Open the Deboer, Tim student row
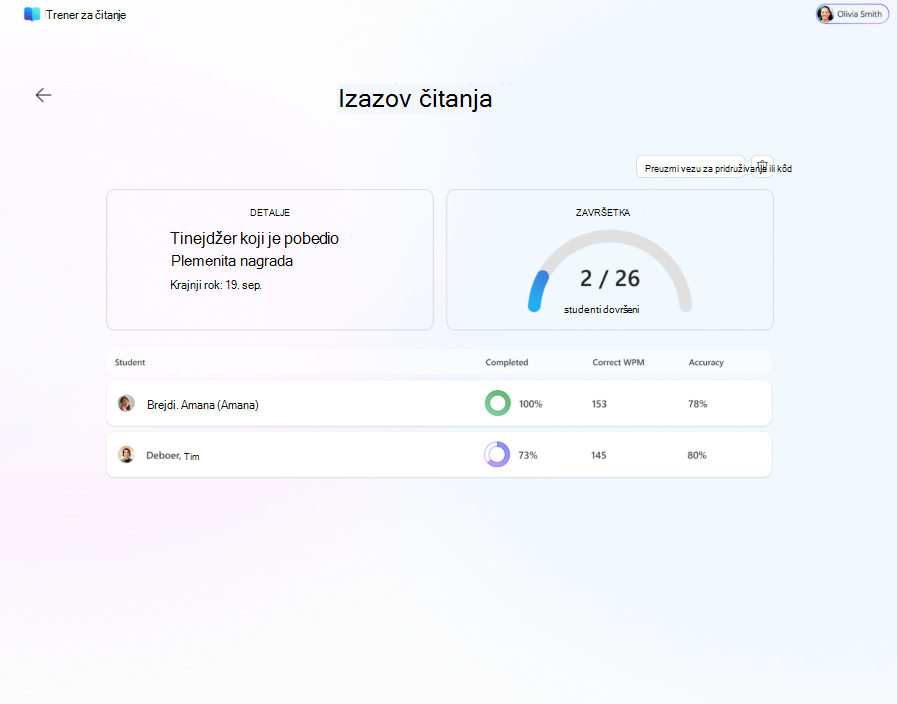Image resolution: width=897 pixels, height=704 pixels. point(439,455)
